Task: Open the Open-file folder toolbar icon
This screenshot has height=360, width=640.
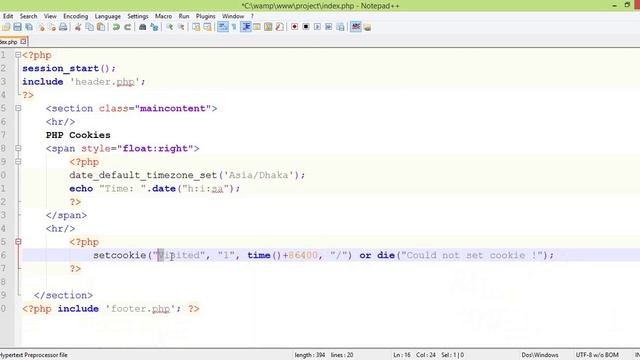Action: (6, 27)
